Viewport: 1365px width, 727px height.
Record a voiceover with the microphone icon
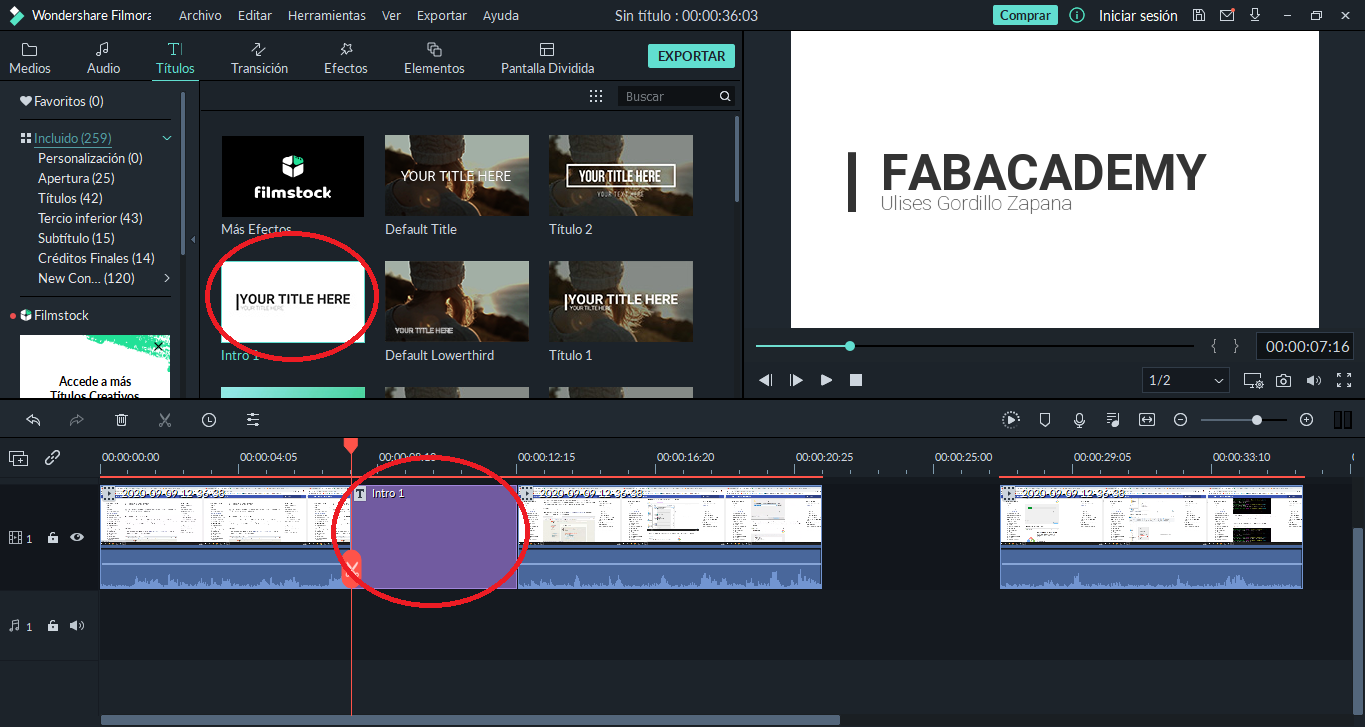(1079, 420)
